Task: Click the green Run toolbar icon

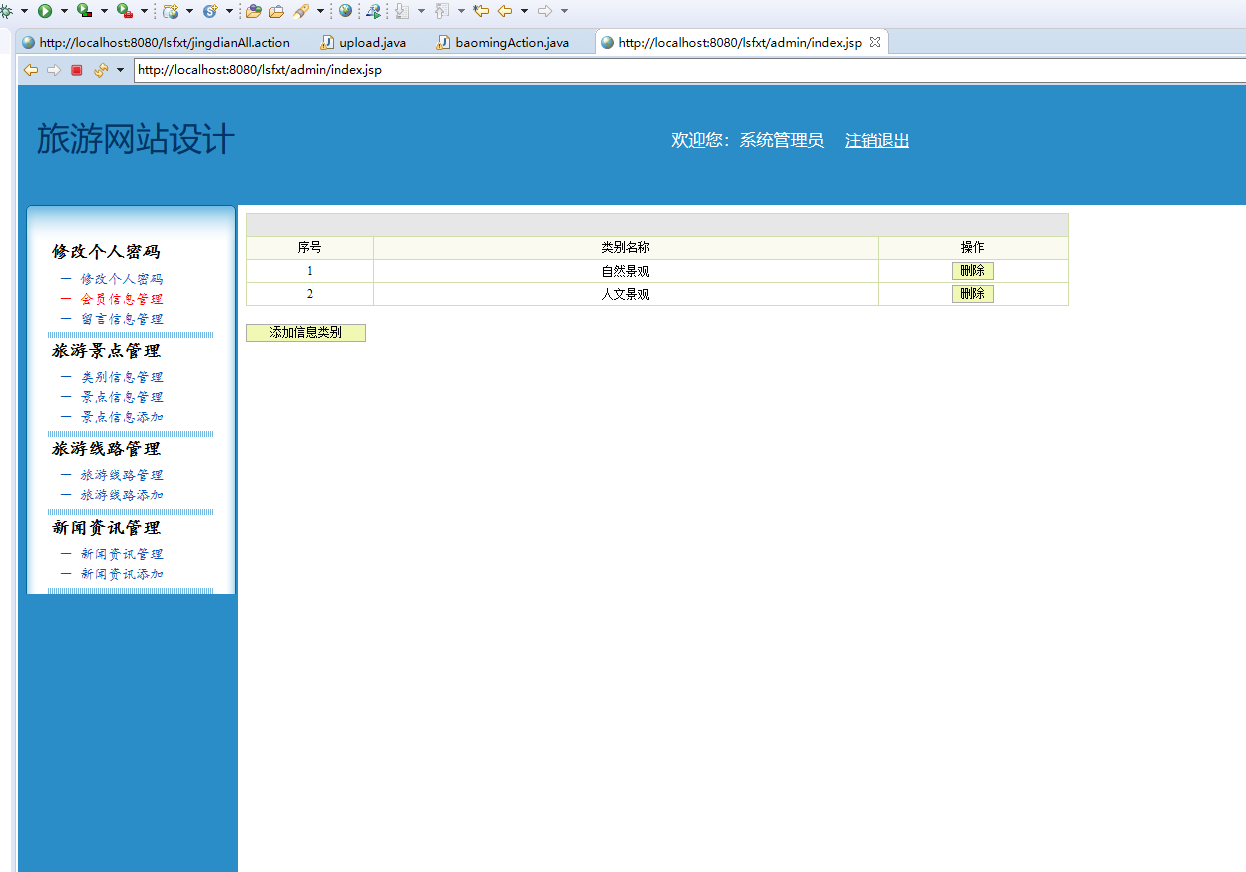Action: pyautogui.click(x=45, y=11)
